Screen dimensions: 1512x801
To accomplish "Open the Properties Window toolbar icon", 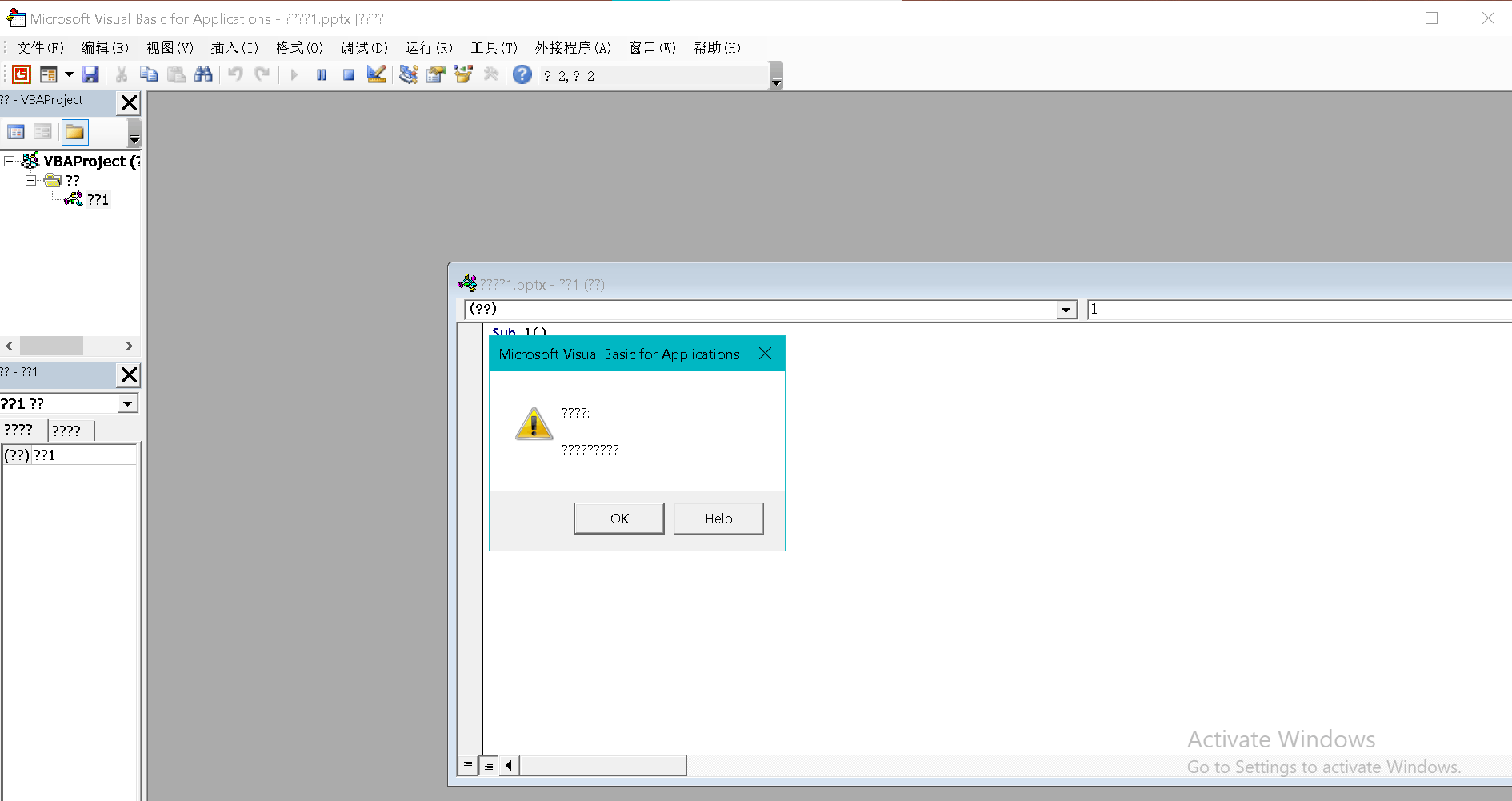I will pyautogui.click(x=436, y=74).
